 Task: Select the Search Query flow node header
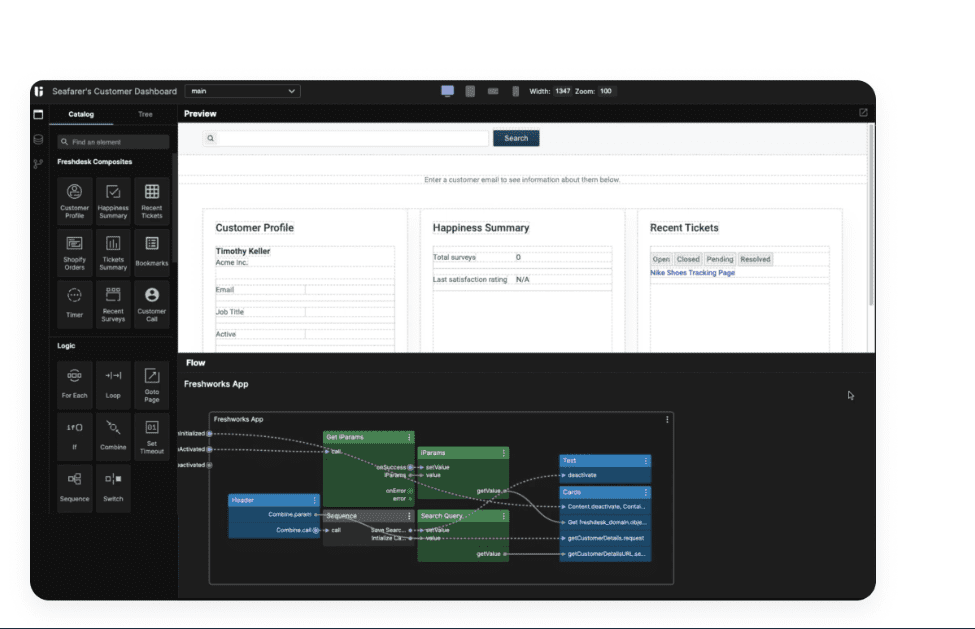463,516
